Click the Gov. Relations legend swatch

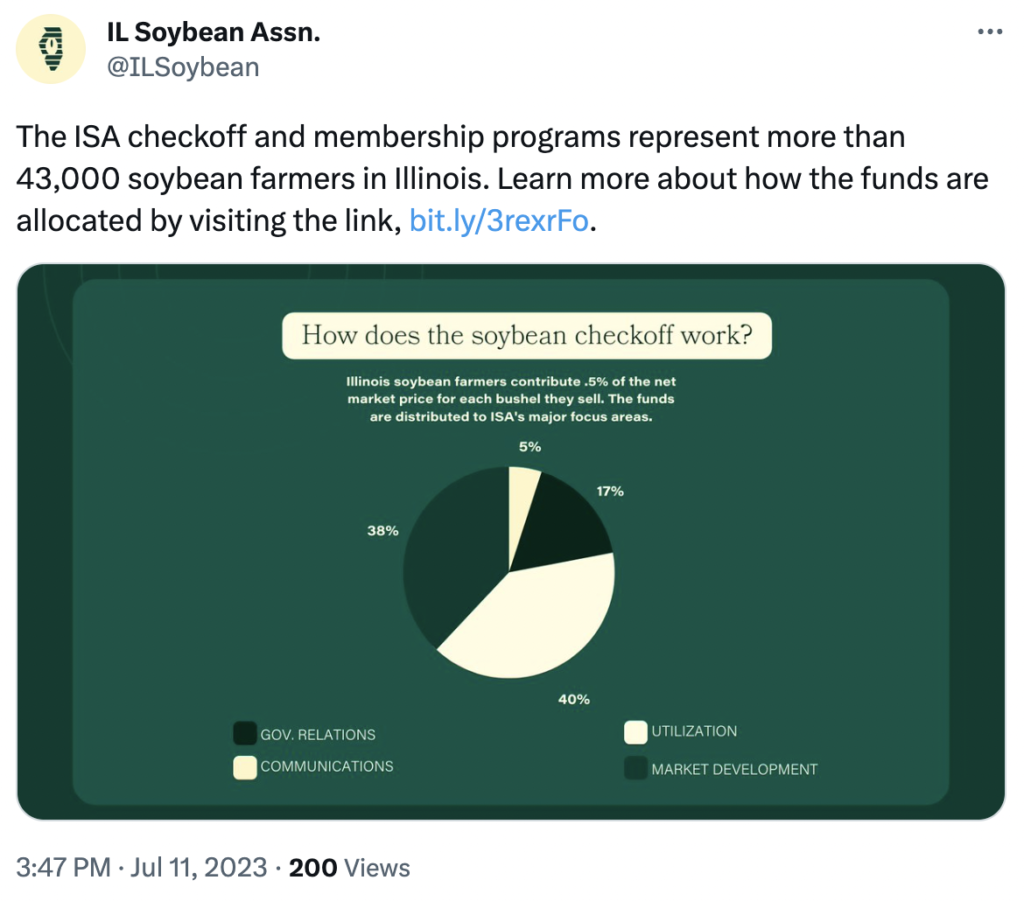[245, 733]
